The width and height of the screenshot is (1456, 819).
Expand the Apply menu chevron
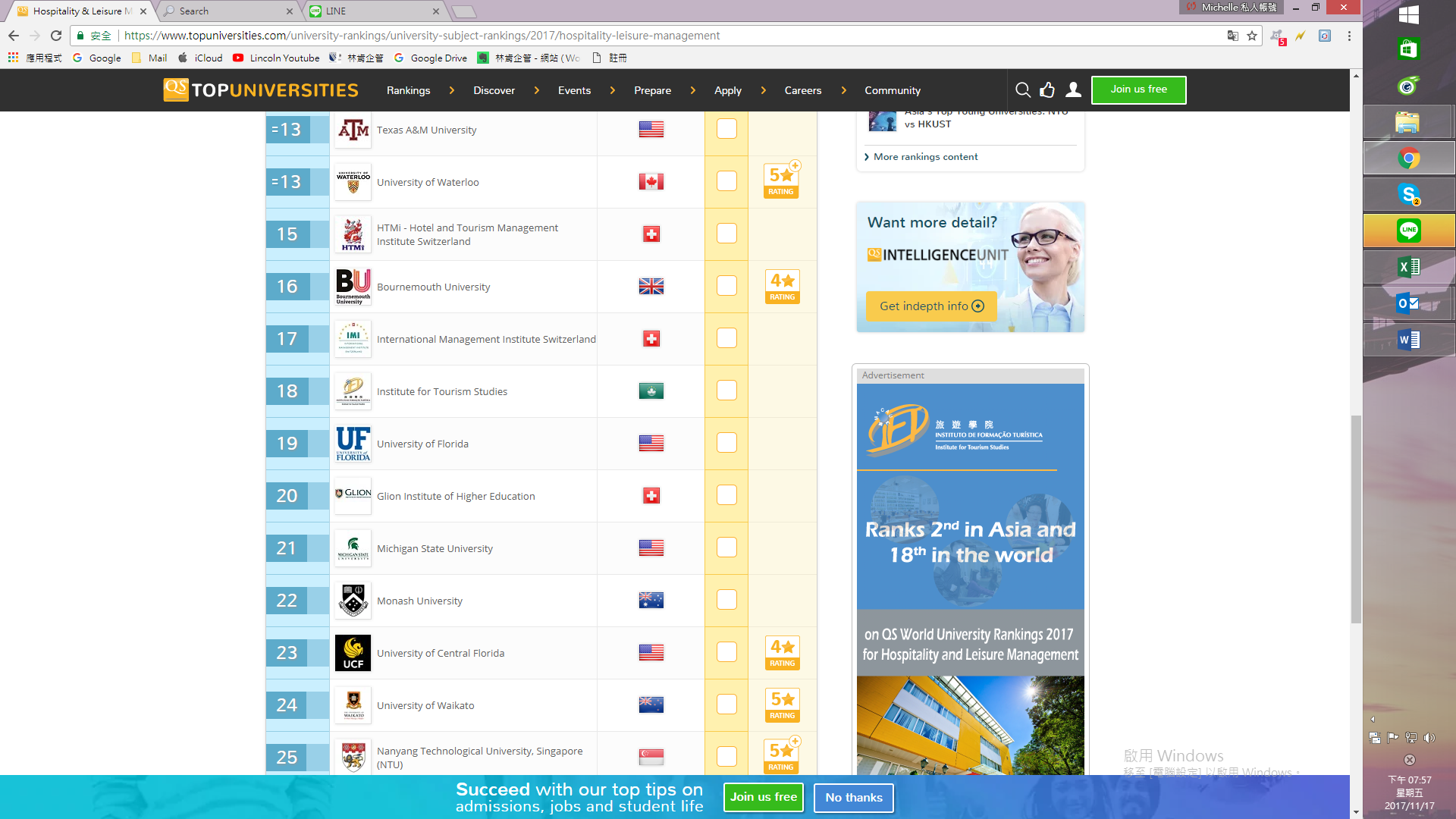pos(764,90)
